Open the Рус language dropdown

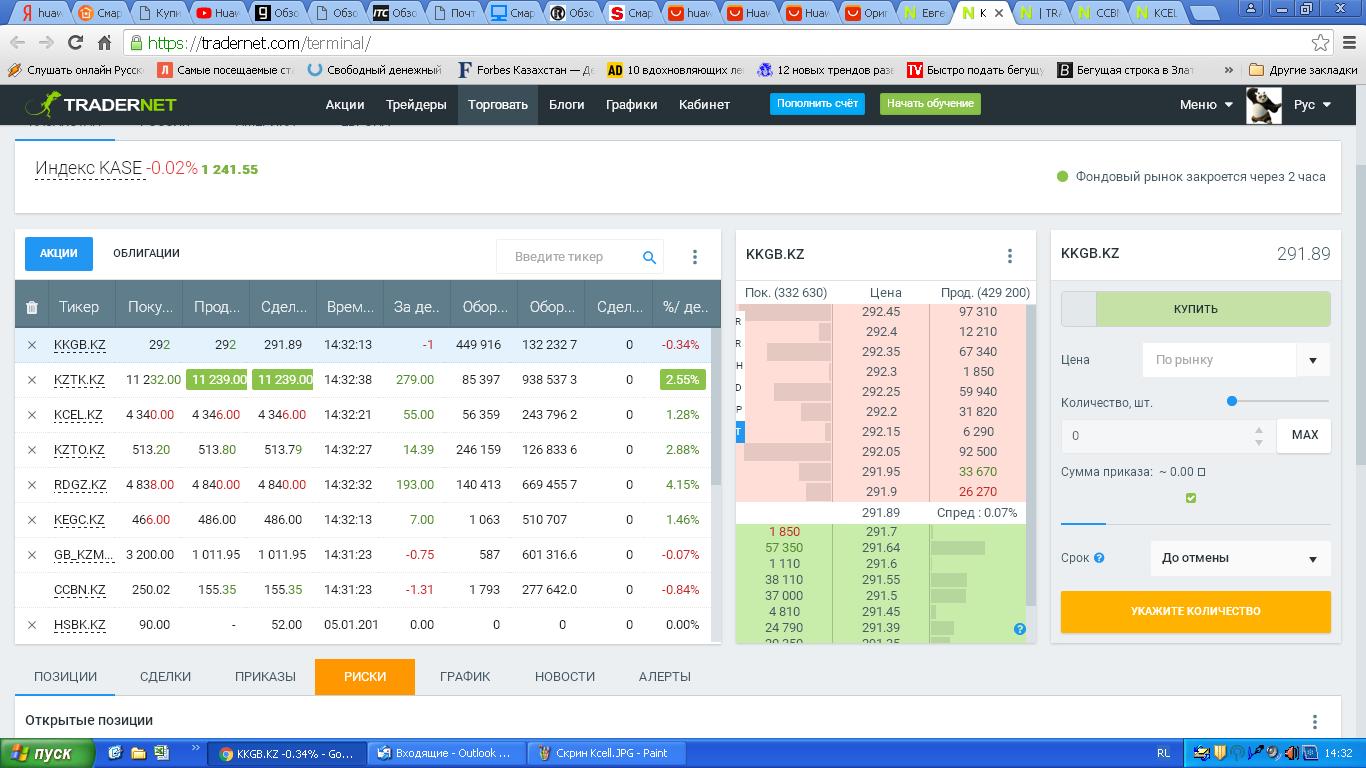[x=1312, y=105]
